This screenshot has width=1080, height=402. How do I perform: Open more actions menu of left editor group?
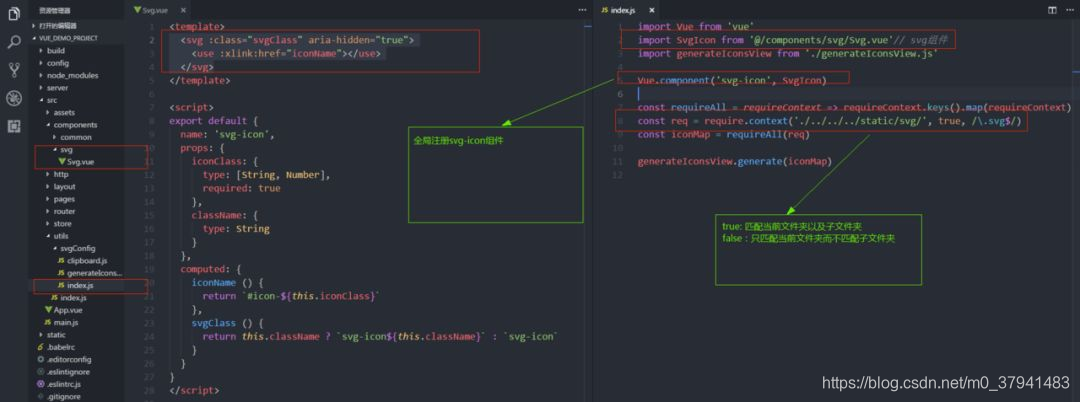582,10
